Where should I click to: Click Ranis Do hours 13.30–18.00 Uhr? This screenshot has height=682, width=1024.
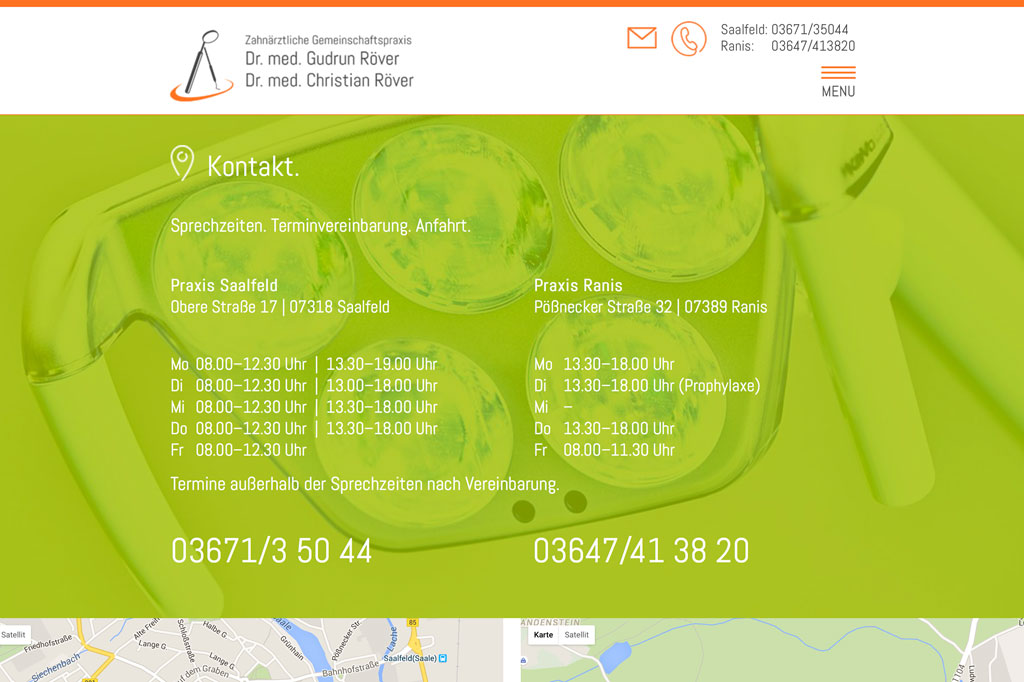(x=619, y=429)
